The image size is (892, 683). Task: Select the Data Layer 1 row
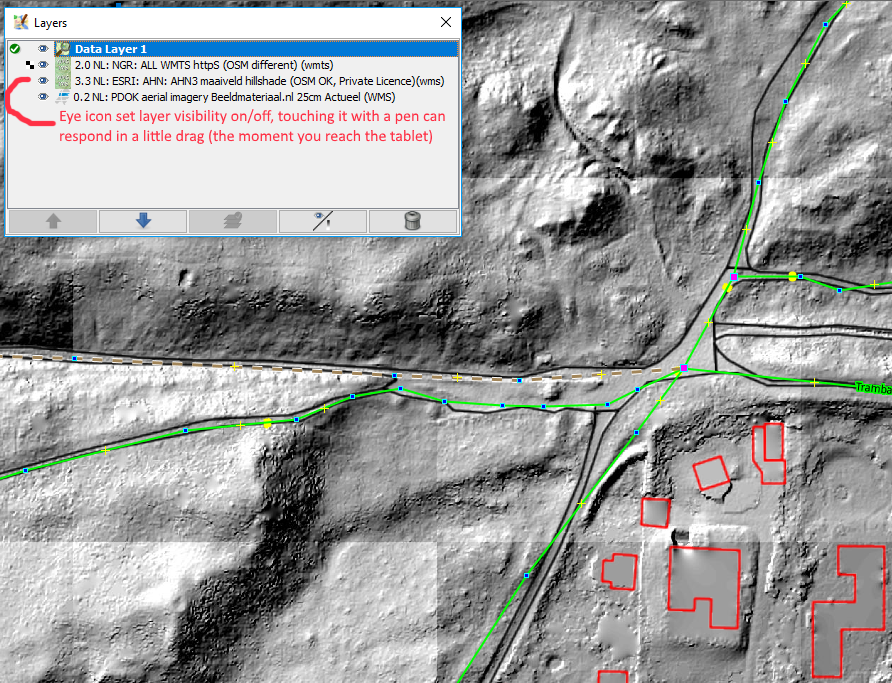click(x=233, y=49)
